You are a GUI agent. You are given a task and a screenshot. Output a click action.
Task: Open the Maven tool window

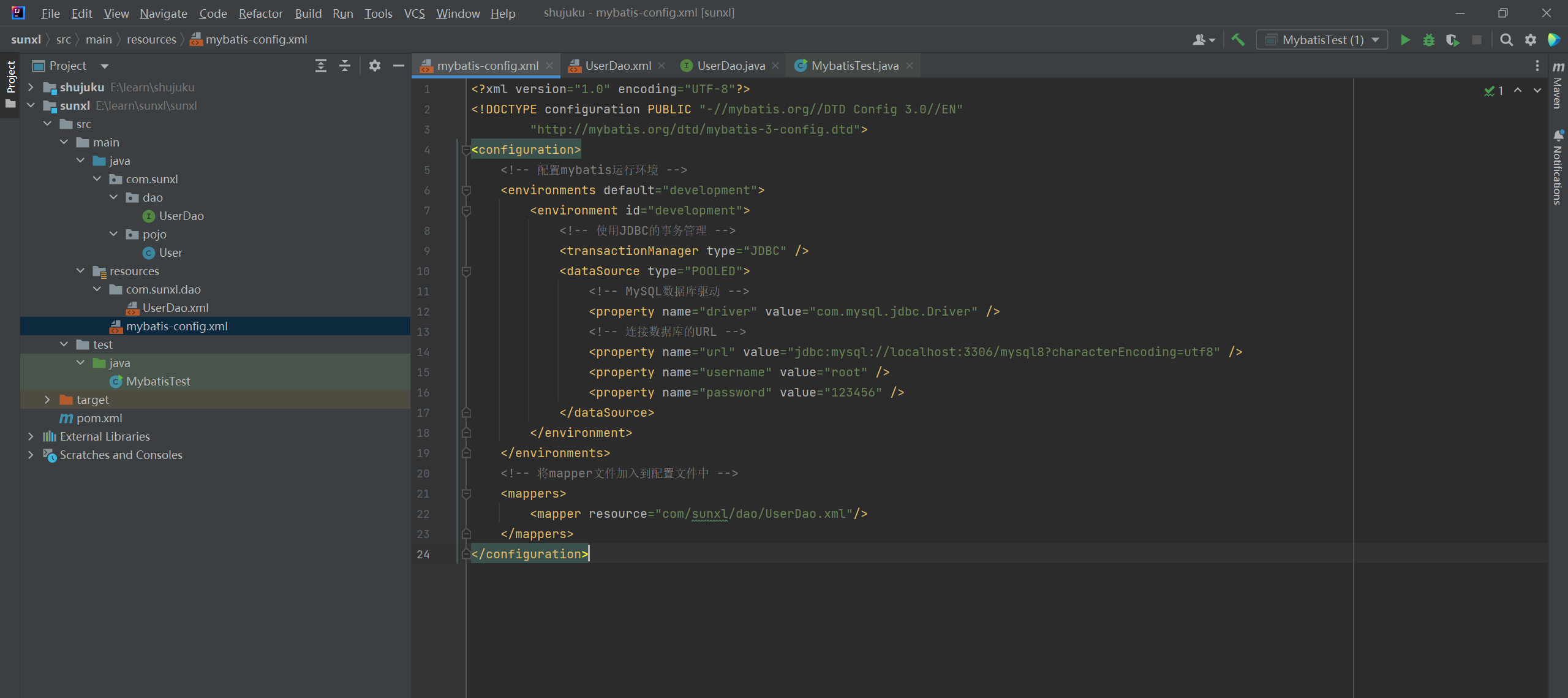tap(1558, 86)
